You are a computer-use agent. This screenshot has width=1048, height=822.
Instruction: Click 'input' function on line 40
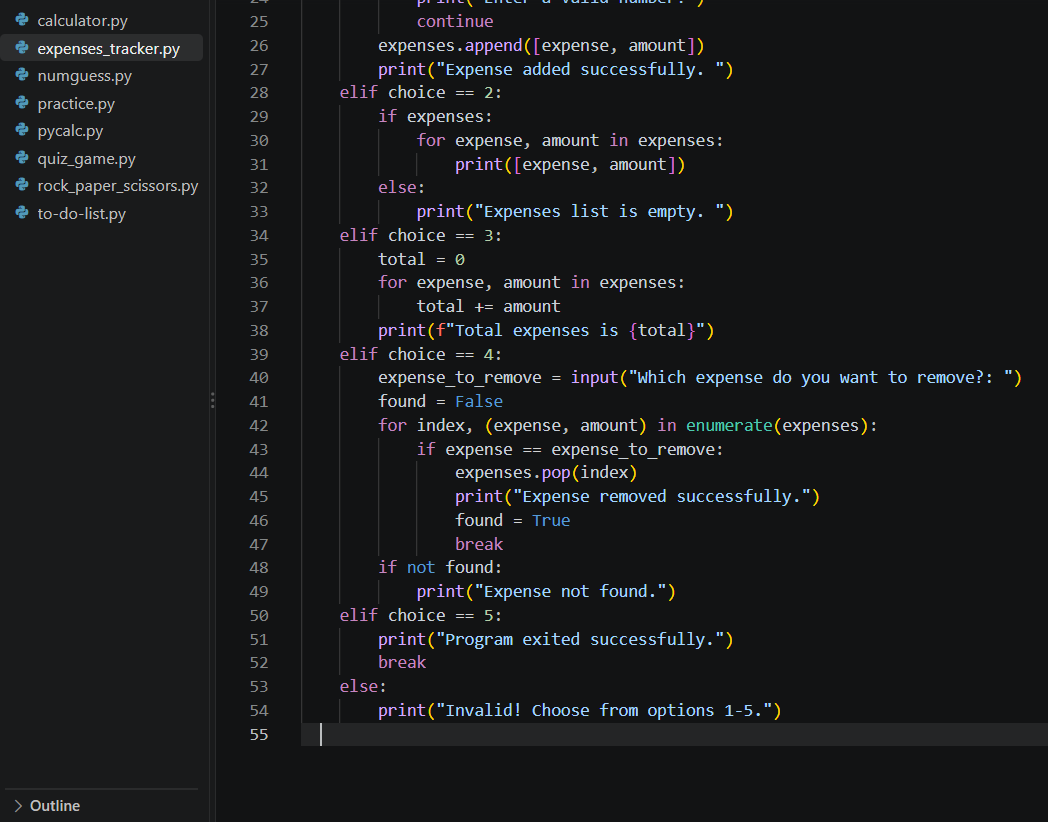[x=594, y=378]
